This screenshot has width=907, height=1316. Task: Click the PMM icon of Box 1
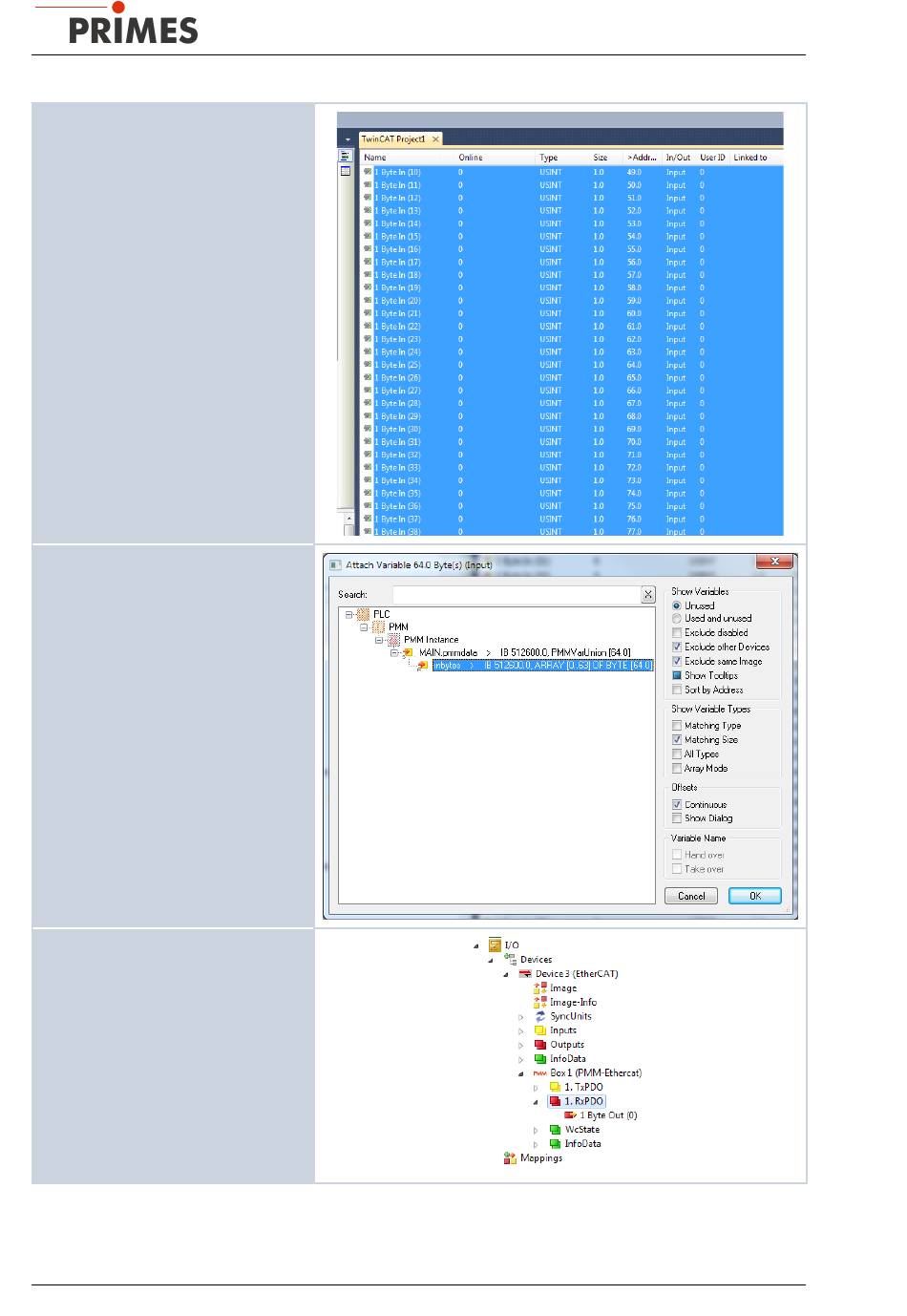(540, 1072)
